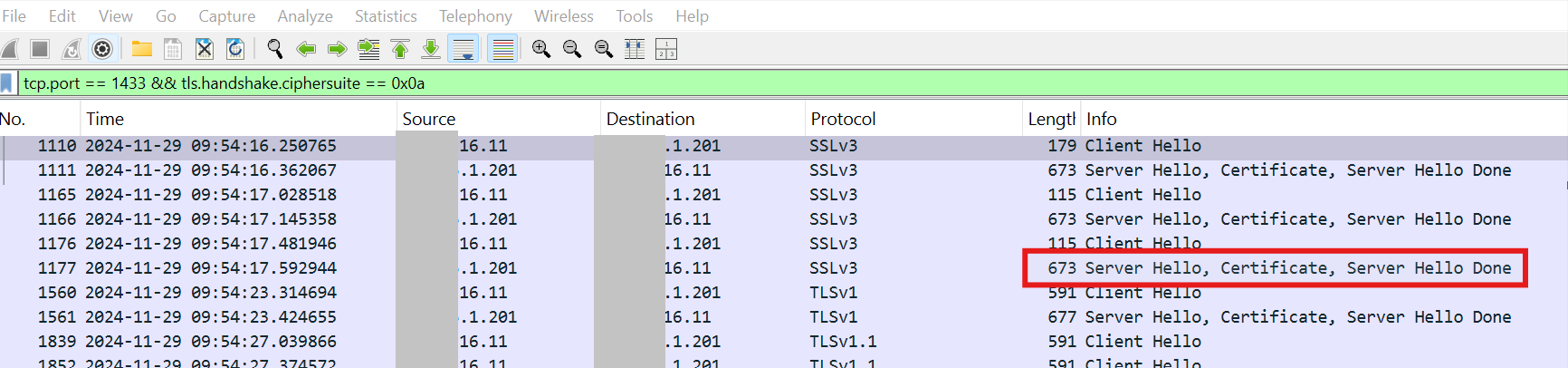Close the capture file icon
Screen dimensions: 1568x368
coord(205,49)
